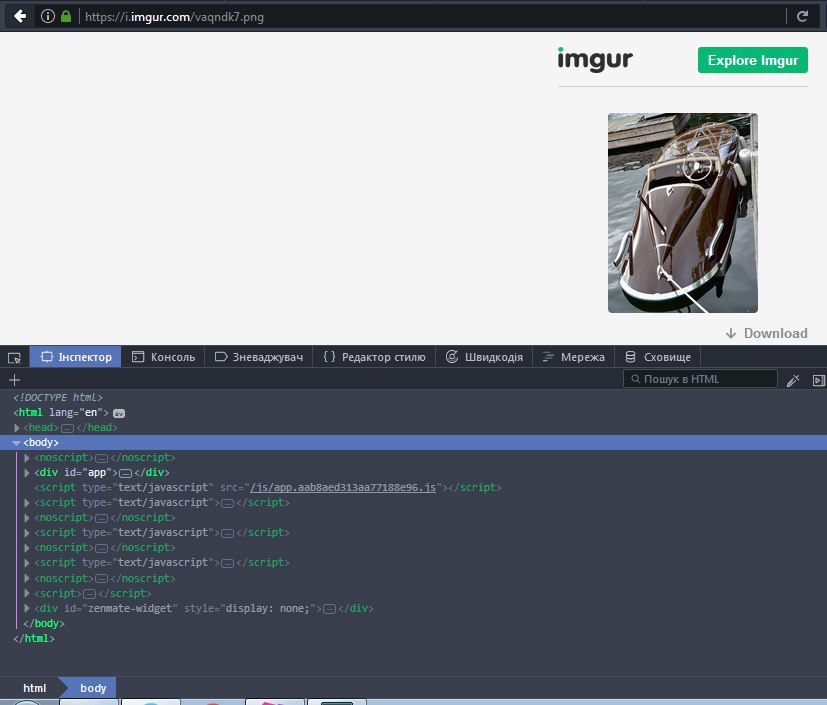Select the <!DOCTYPE html> line
The image size is (827, 705).
coord(58,397)
